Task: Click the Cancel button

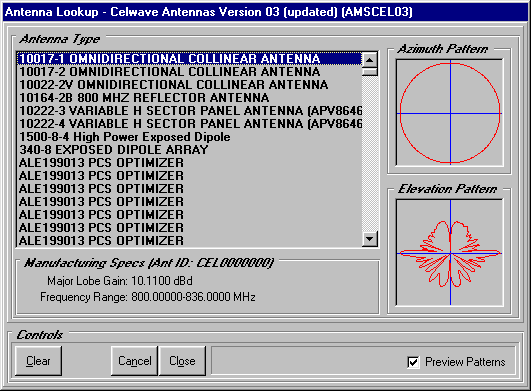Action: click(x=134, y=361)
